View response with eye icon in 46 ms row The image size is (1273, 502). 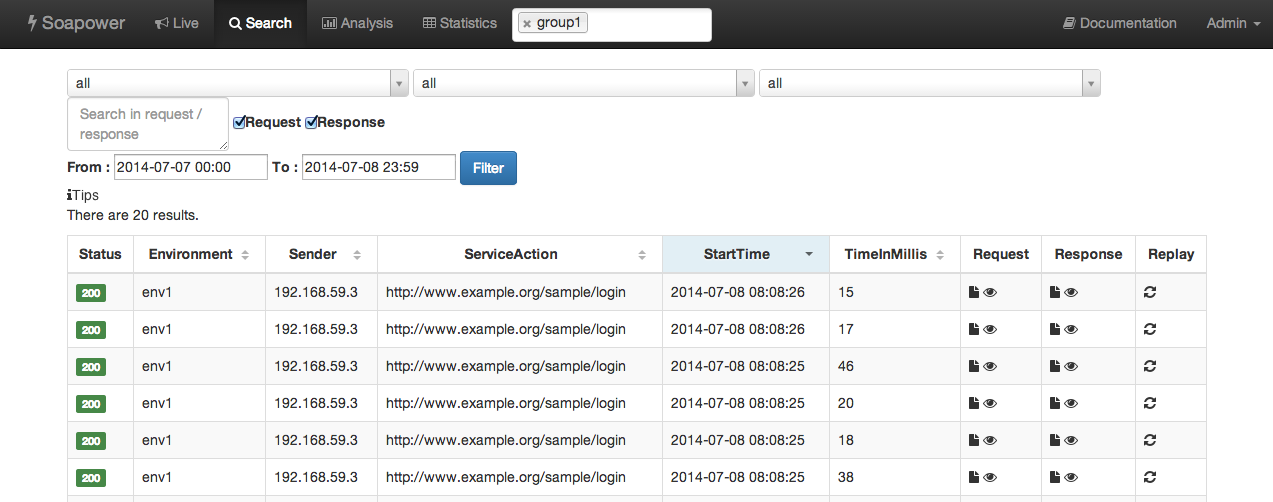point(1071,366)
